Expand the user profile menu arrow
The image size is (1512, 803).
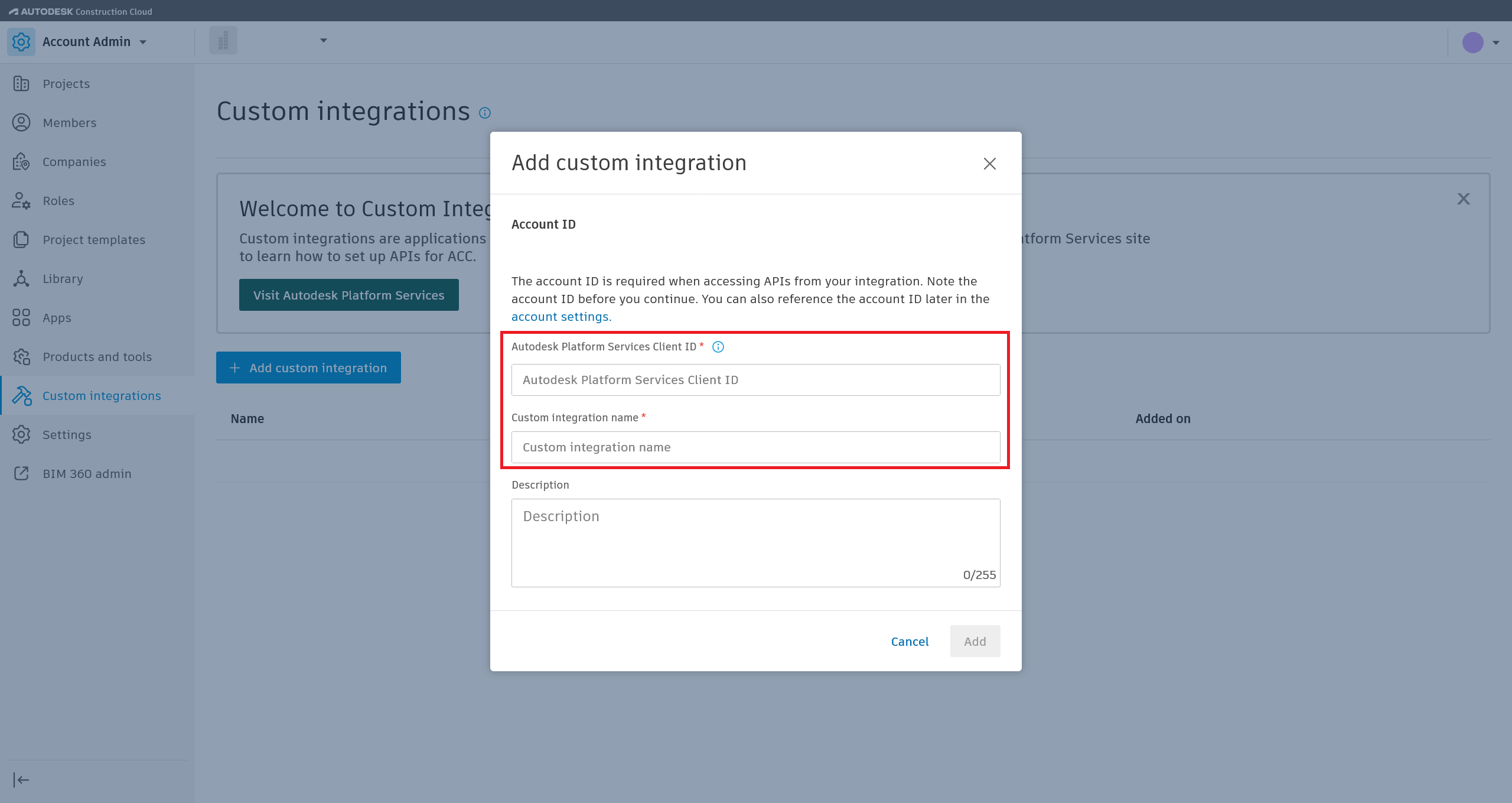1496,43
